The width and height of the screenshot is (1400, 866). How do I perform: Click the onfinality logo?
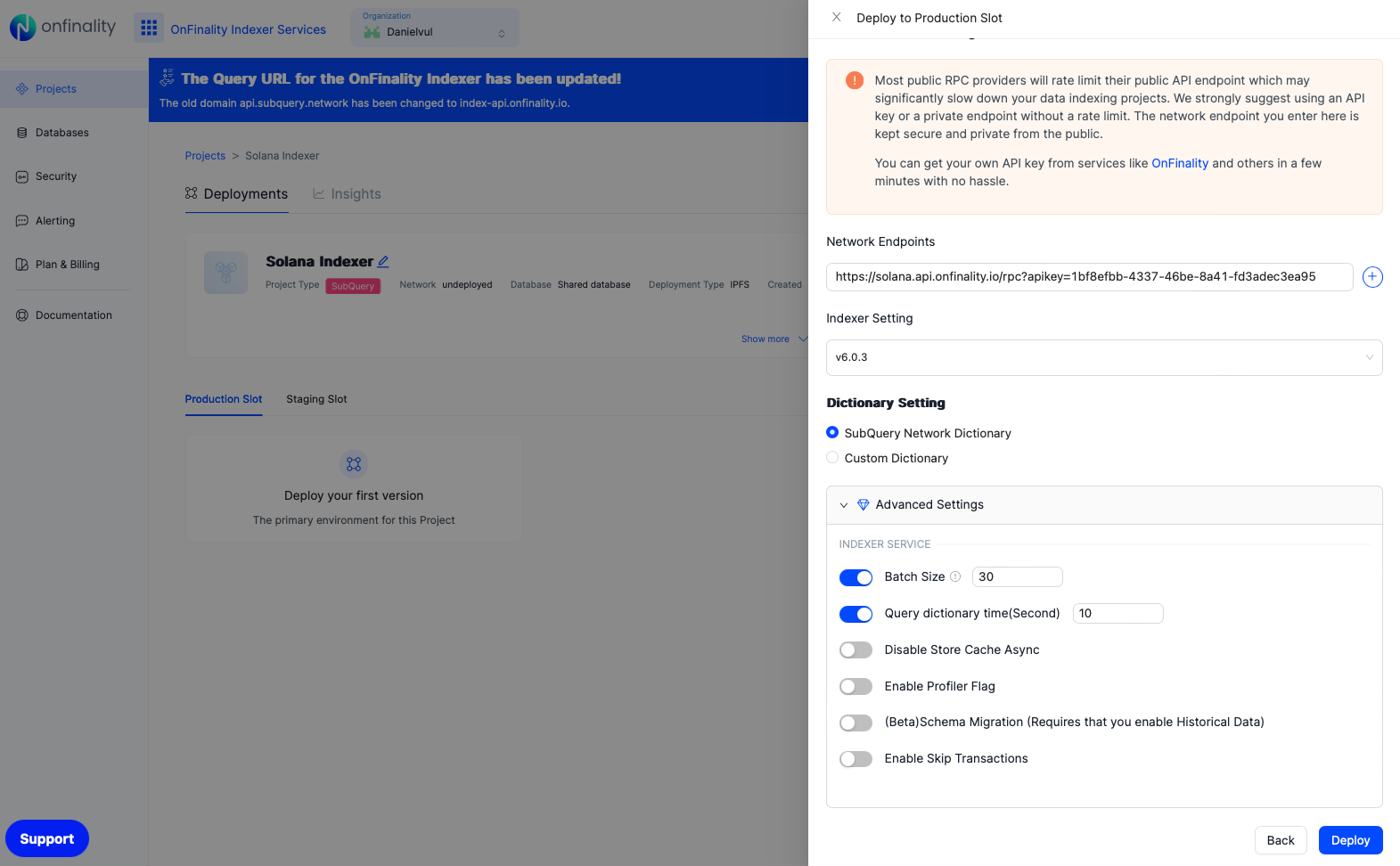pos(62,28)
